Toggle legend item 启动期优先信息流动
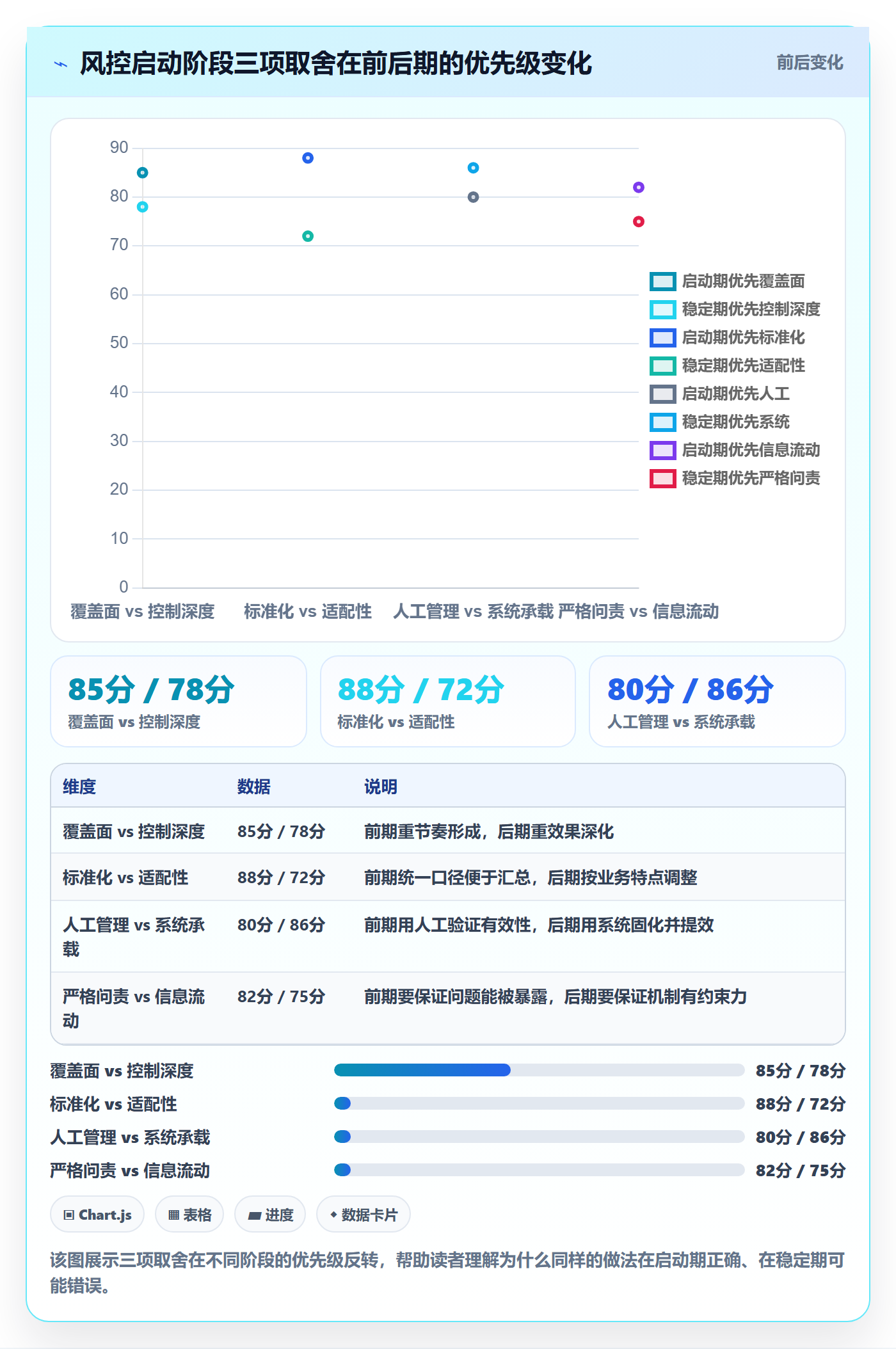Image resolution: width=896 pixels, height=1349 pixels. (735, 450)
